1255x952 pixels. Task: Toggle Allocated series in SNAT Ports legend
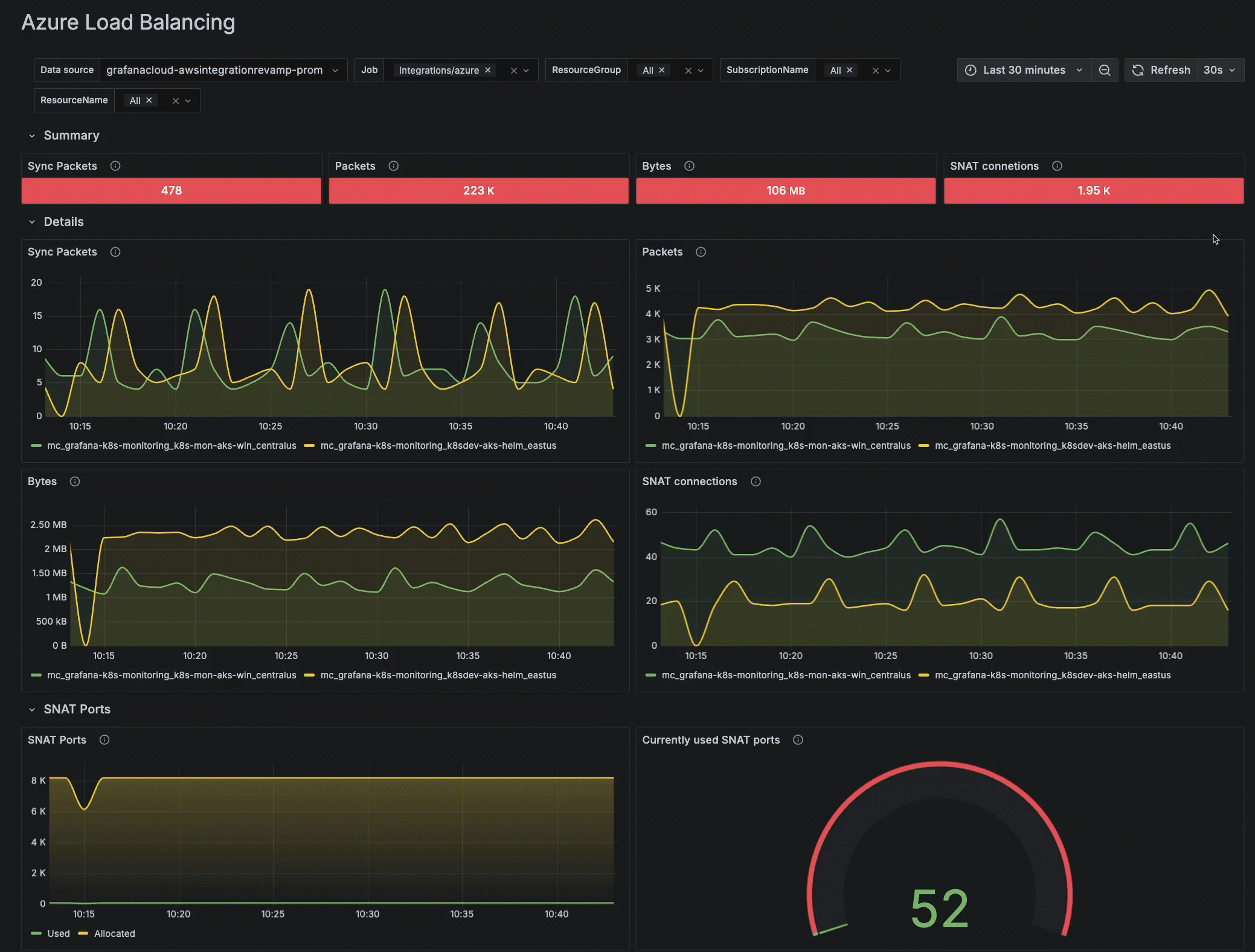114,934
